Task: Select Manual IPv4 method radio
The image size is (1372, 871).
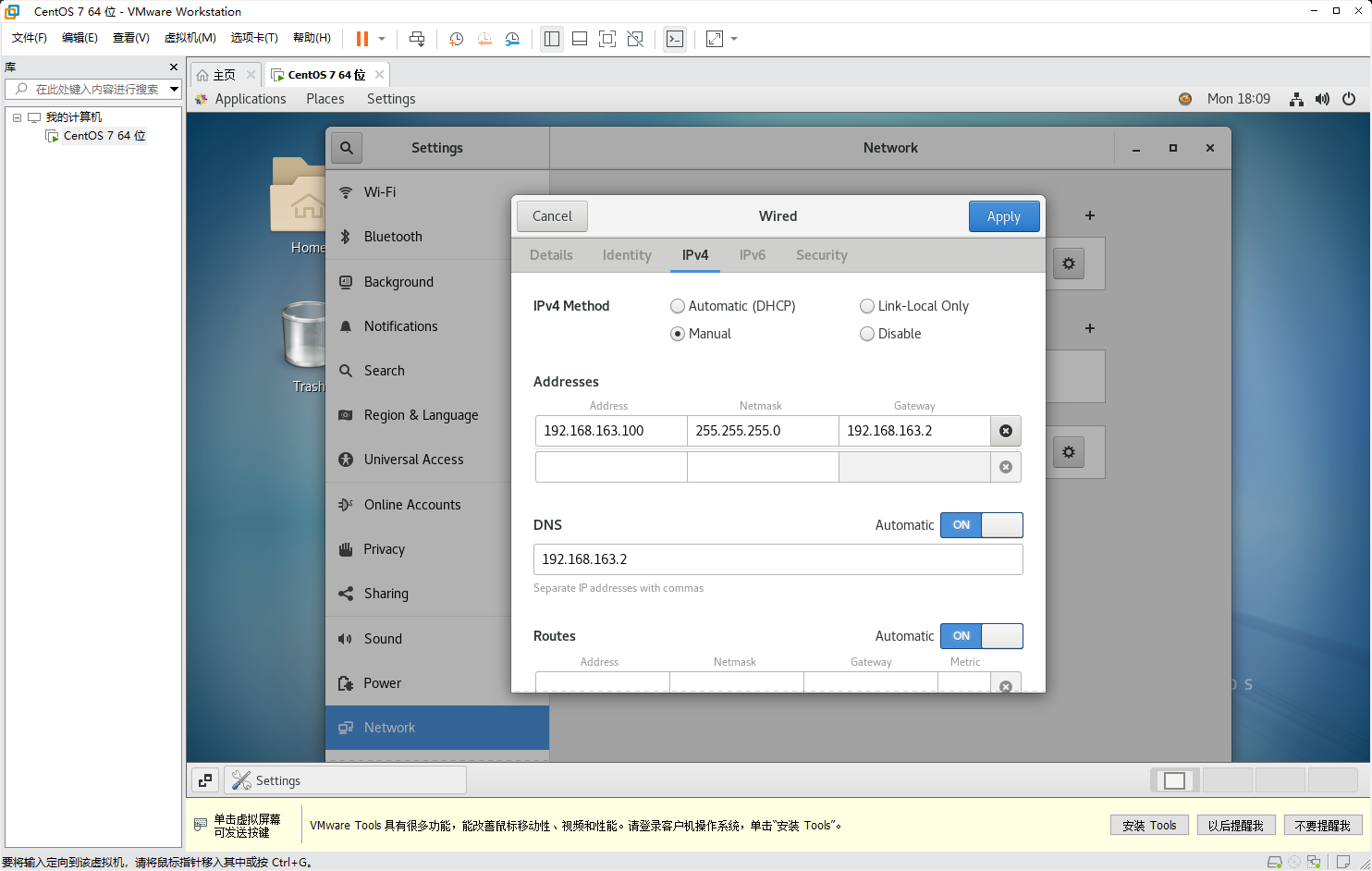Action: pos(701,334)
